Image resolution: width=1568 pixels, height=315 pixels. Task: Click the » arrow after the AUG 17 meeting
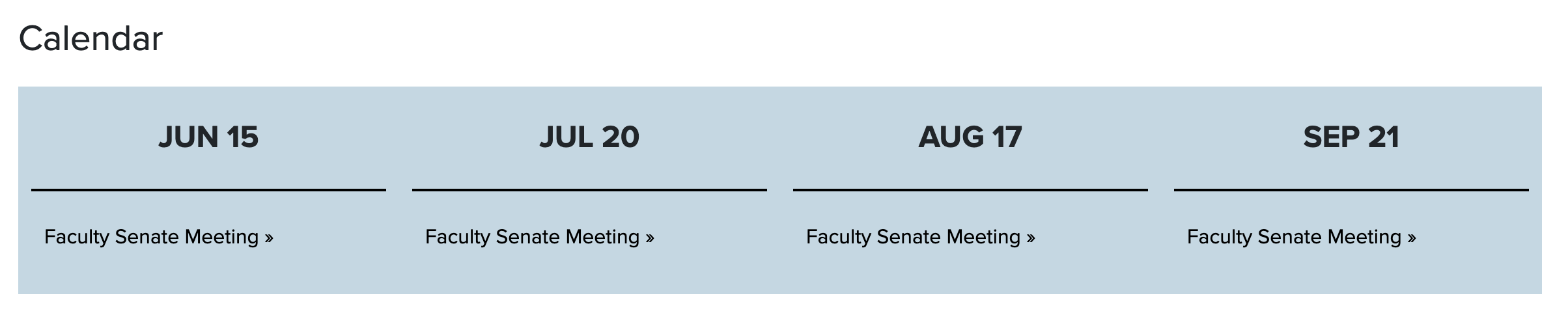[x=1031, y=238]
